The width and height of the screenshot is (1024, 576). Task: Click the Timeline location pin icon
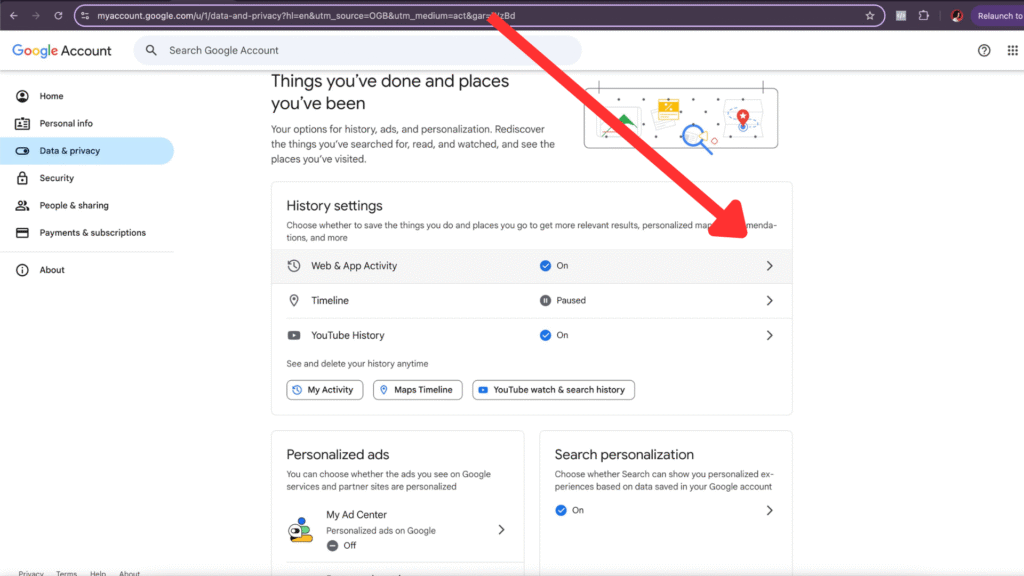tap(294, 300)
